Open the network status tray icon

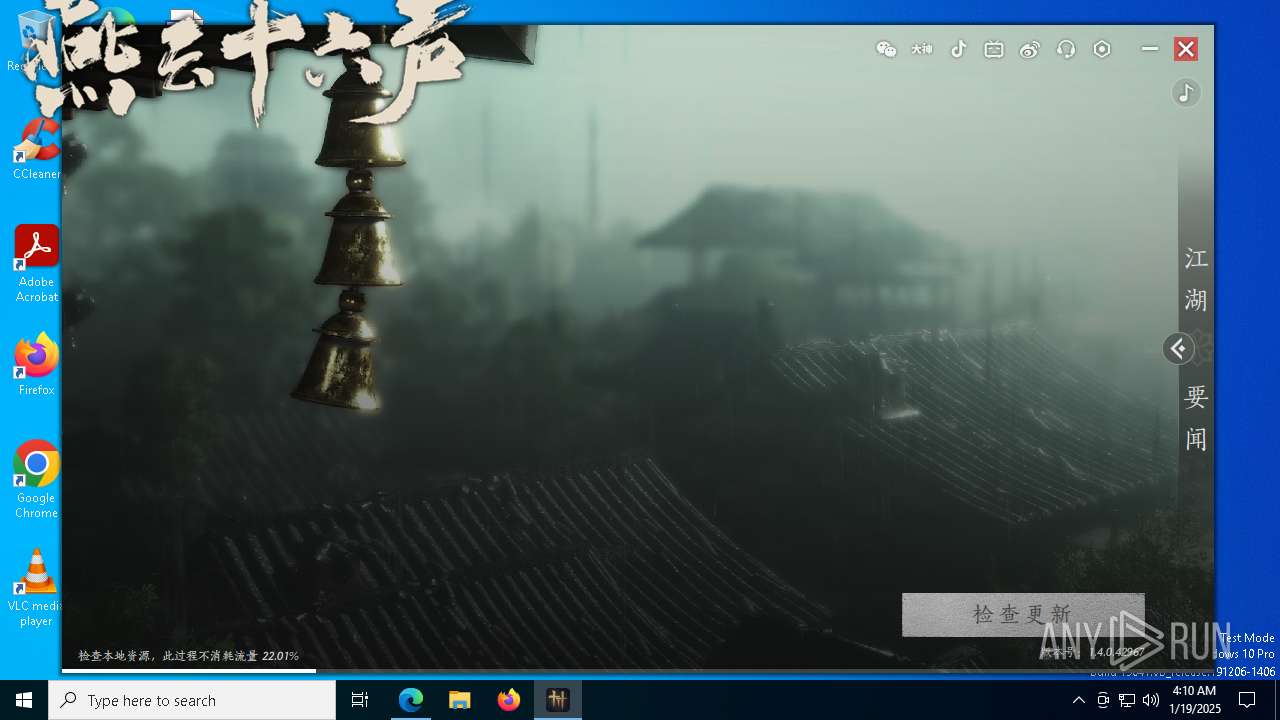(x=1127, y=700)
